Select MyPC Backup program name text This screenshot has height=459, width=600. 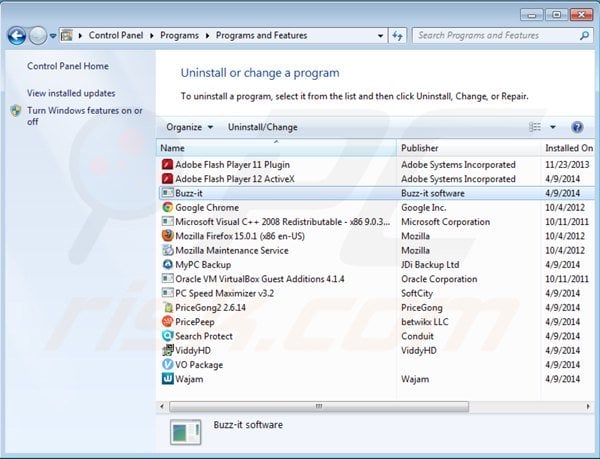[203, 265]
